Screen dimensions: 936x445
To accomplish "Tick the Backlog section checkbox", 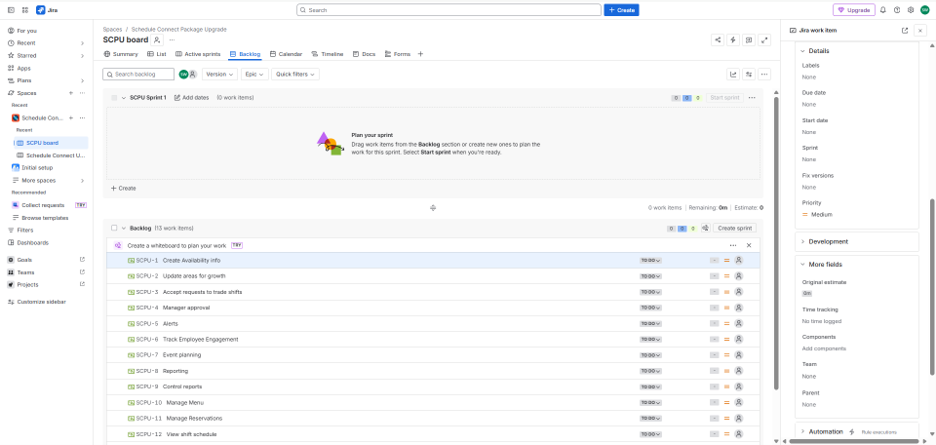I will tap(114, 228).
